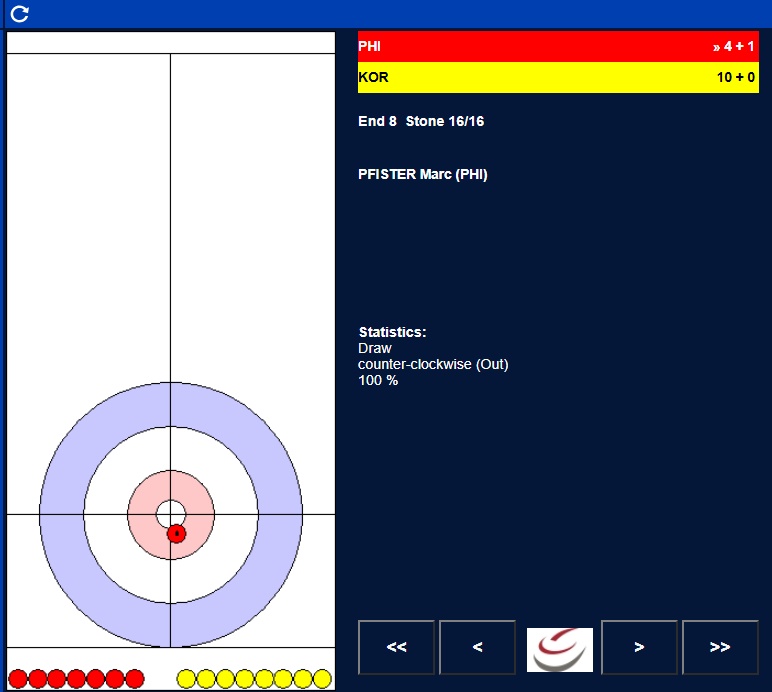Click the leftmost red stone in bottom row
The image size is (772, 692).
pyautogui.click(x=18, y=679)
